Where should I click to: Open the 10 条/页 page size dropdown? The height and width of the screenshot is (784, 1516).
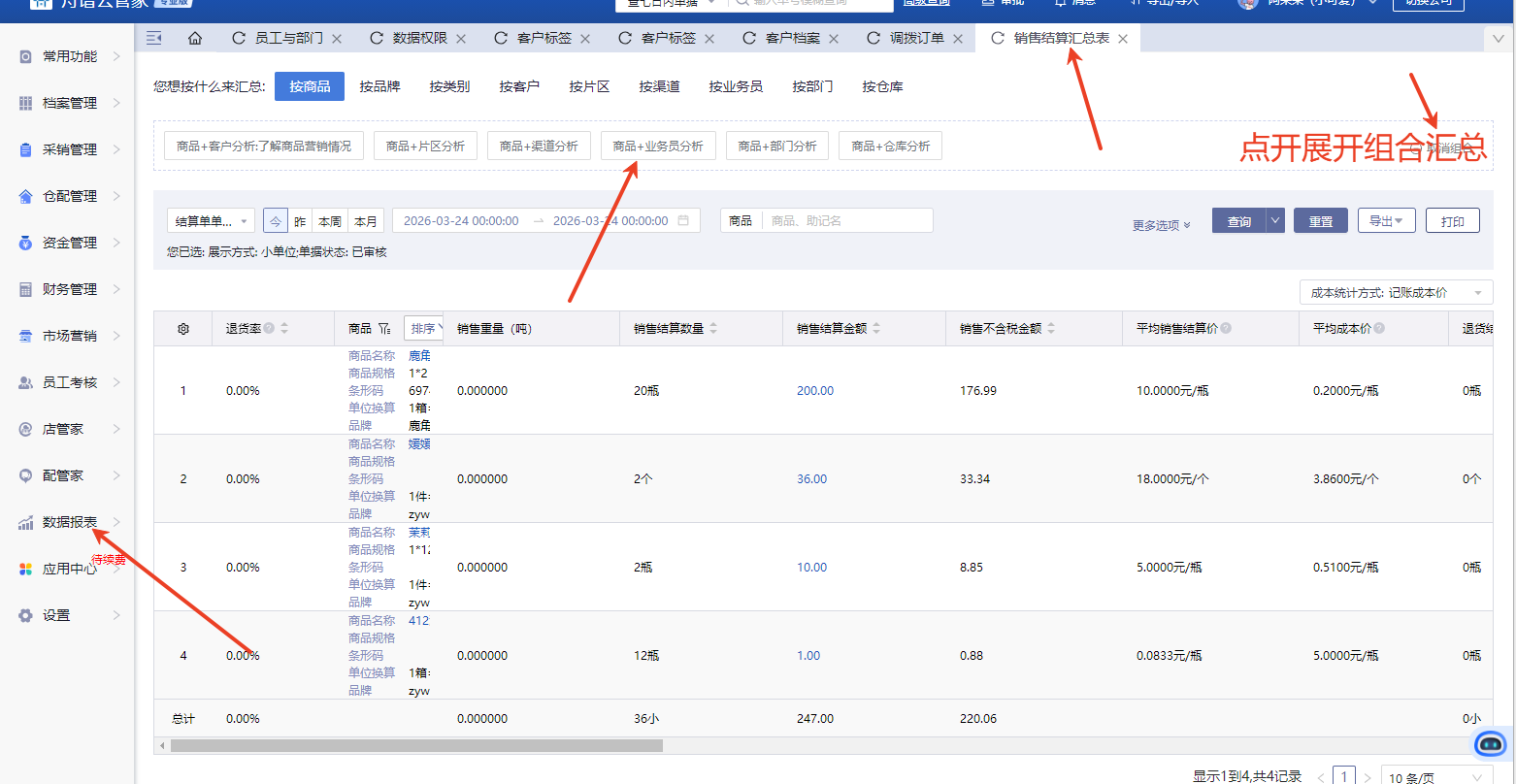[1435, 777]
